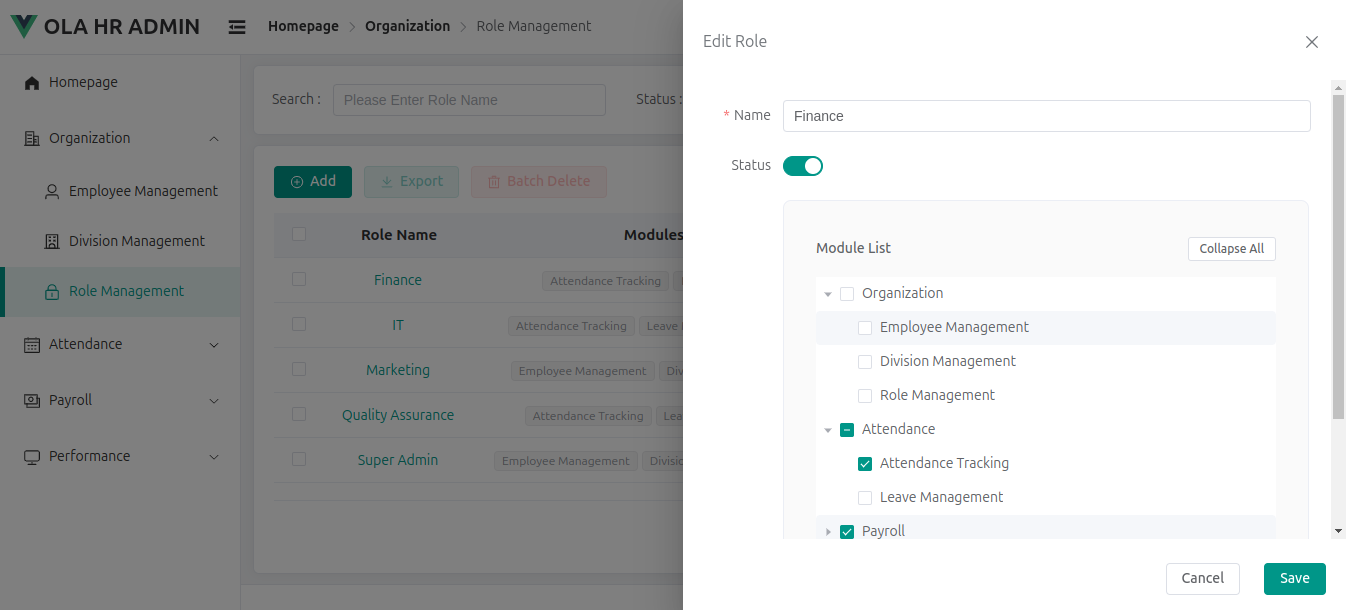The image size is (1357, 610).
Task: Click the Export button
Action: tap(411, 182)
